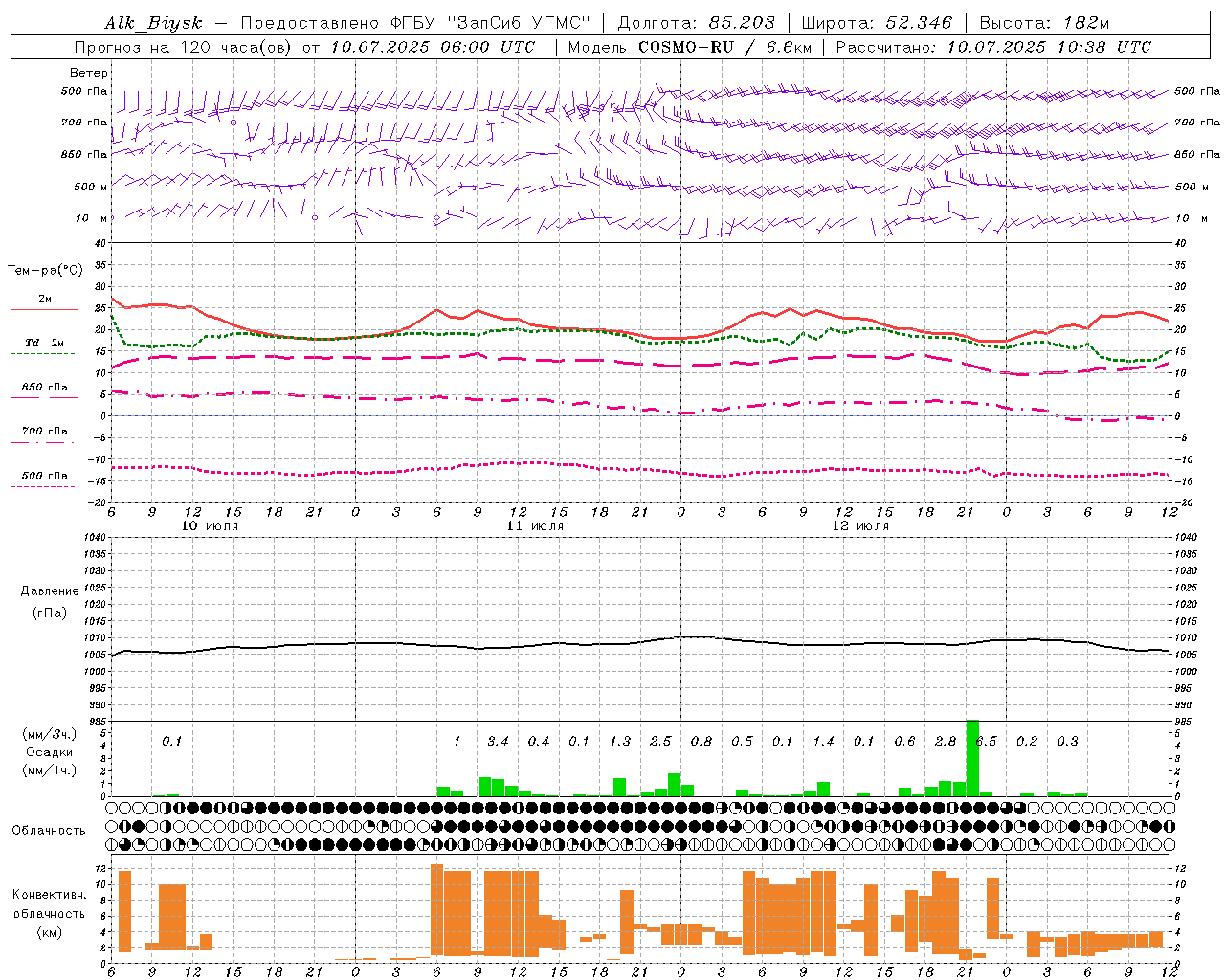
Task: Click the (мм/1ч.) unit label
Action: tap(49, 770)
